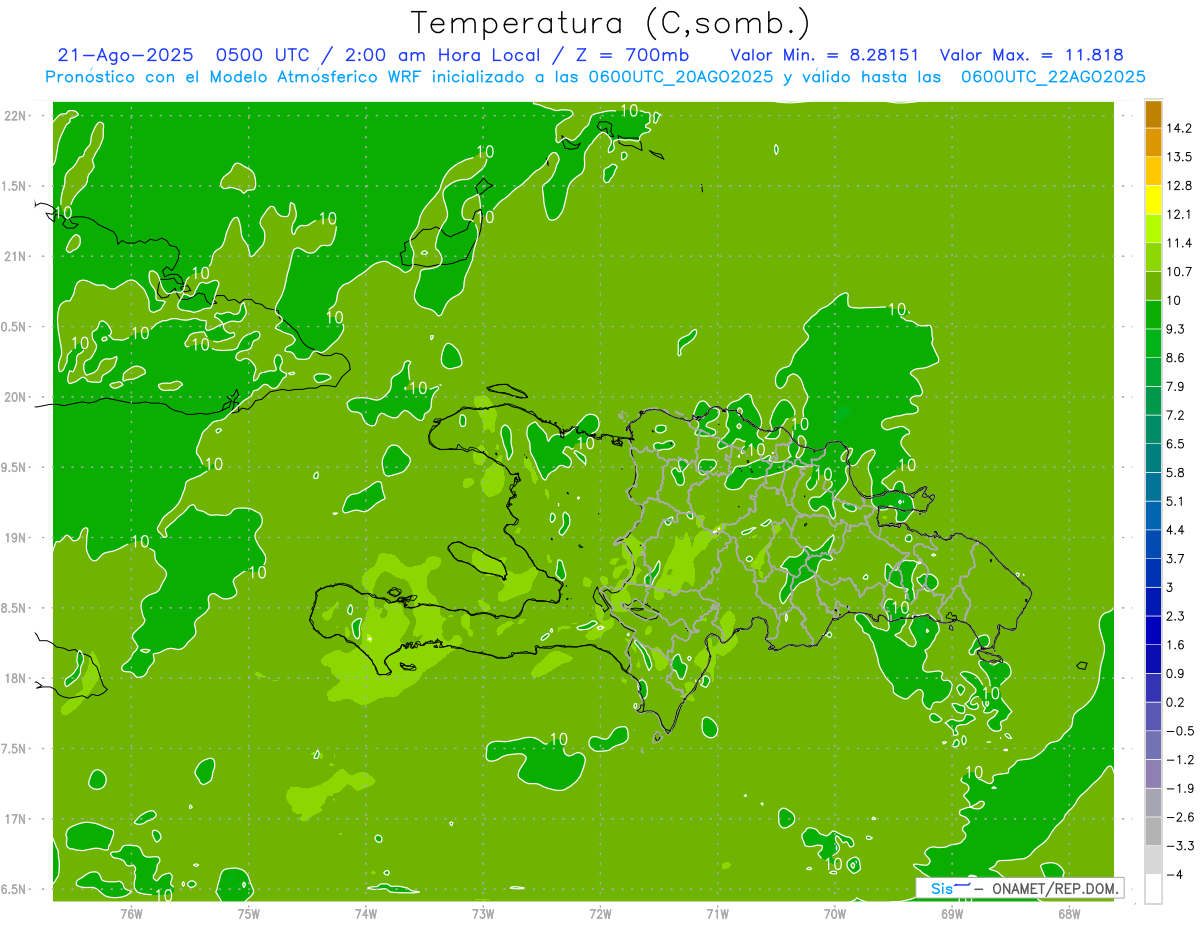Click the '76W' longitude label
1200x927 pixels.
[131, 914]
